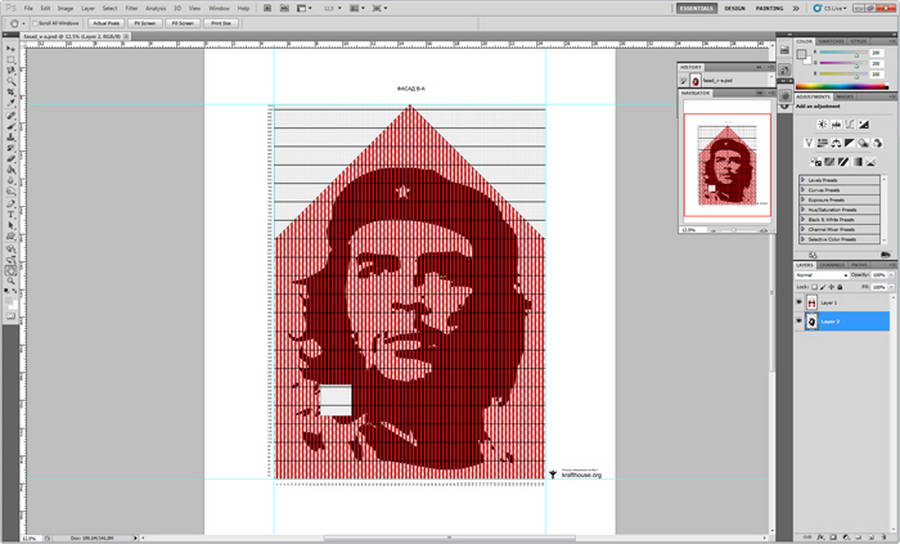
Task: Open the Arrange Documents dropdown
Action: point(356,8)
